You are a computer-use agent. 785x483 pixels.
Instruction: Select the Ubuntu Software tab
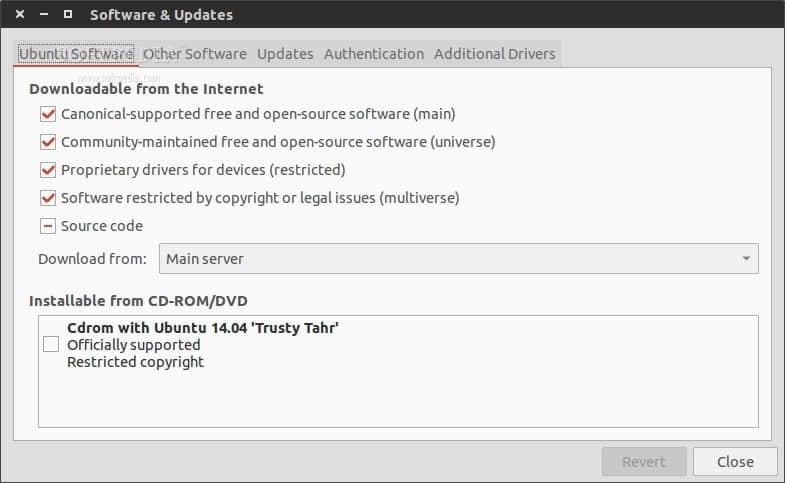76,54
